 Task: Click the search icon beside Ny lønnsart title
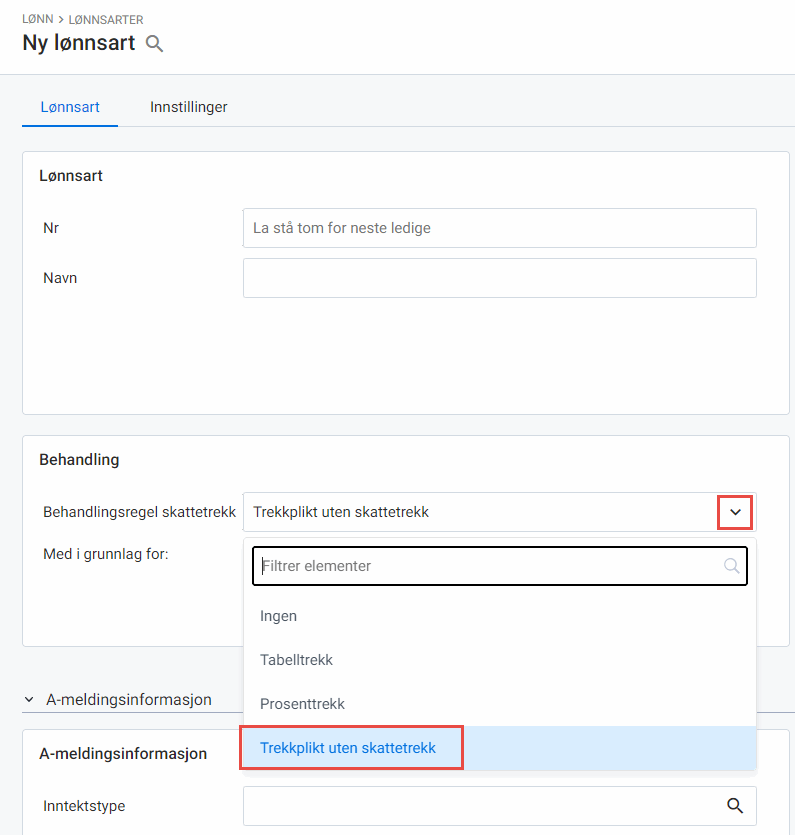click(x=154, y=44)
